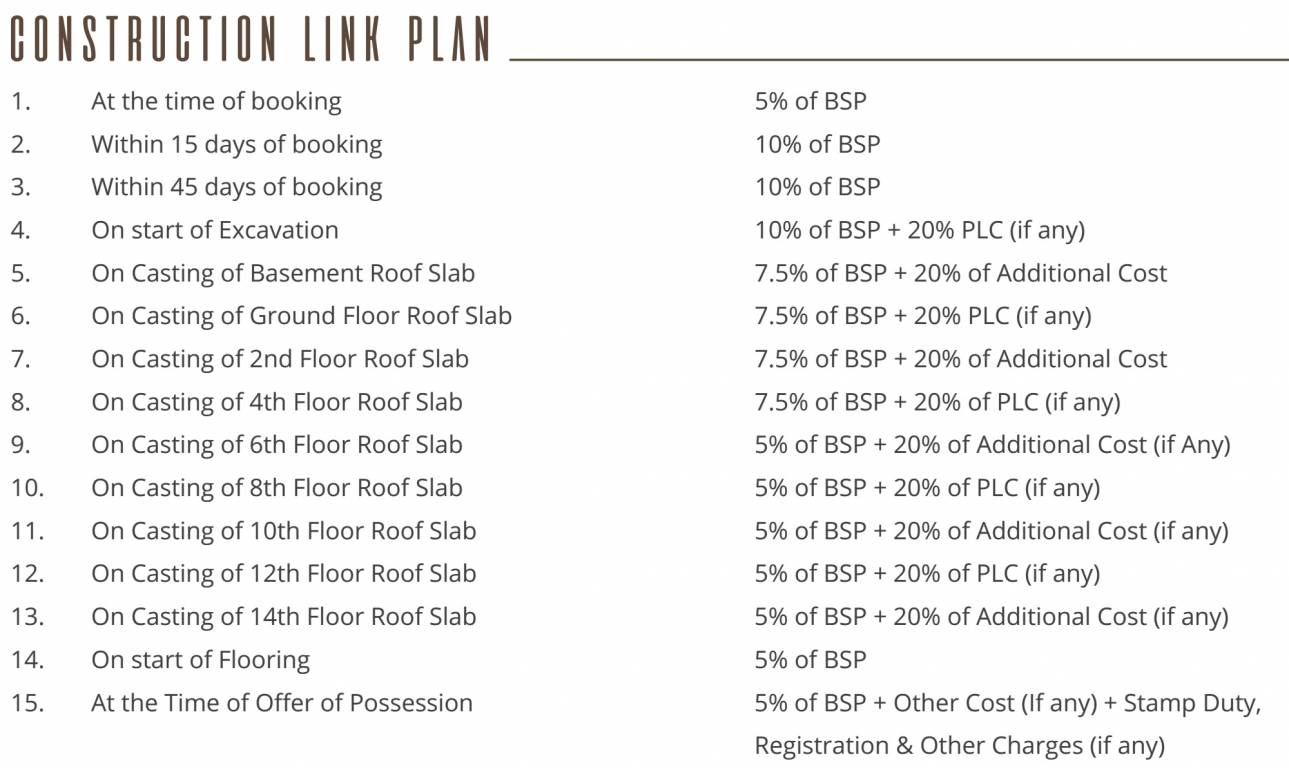The image size is (1289, 768).
Task: Click the 8th Floor Roof Slab milestone
Action: tap(277, 488)
